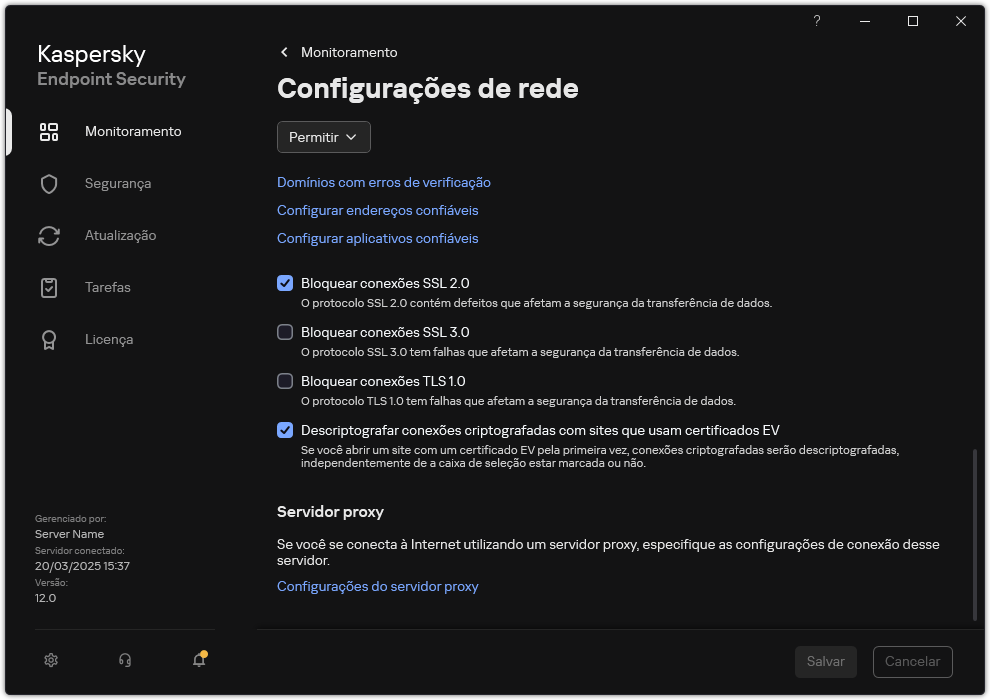Uncheck decrypting connections with EV certificates
Viewport: 990px width, 700px height.
pyautogui.click(x=285, y=430)
